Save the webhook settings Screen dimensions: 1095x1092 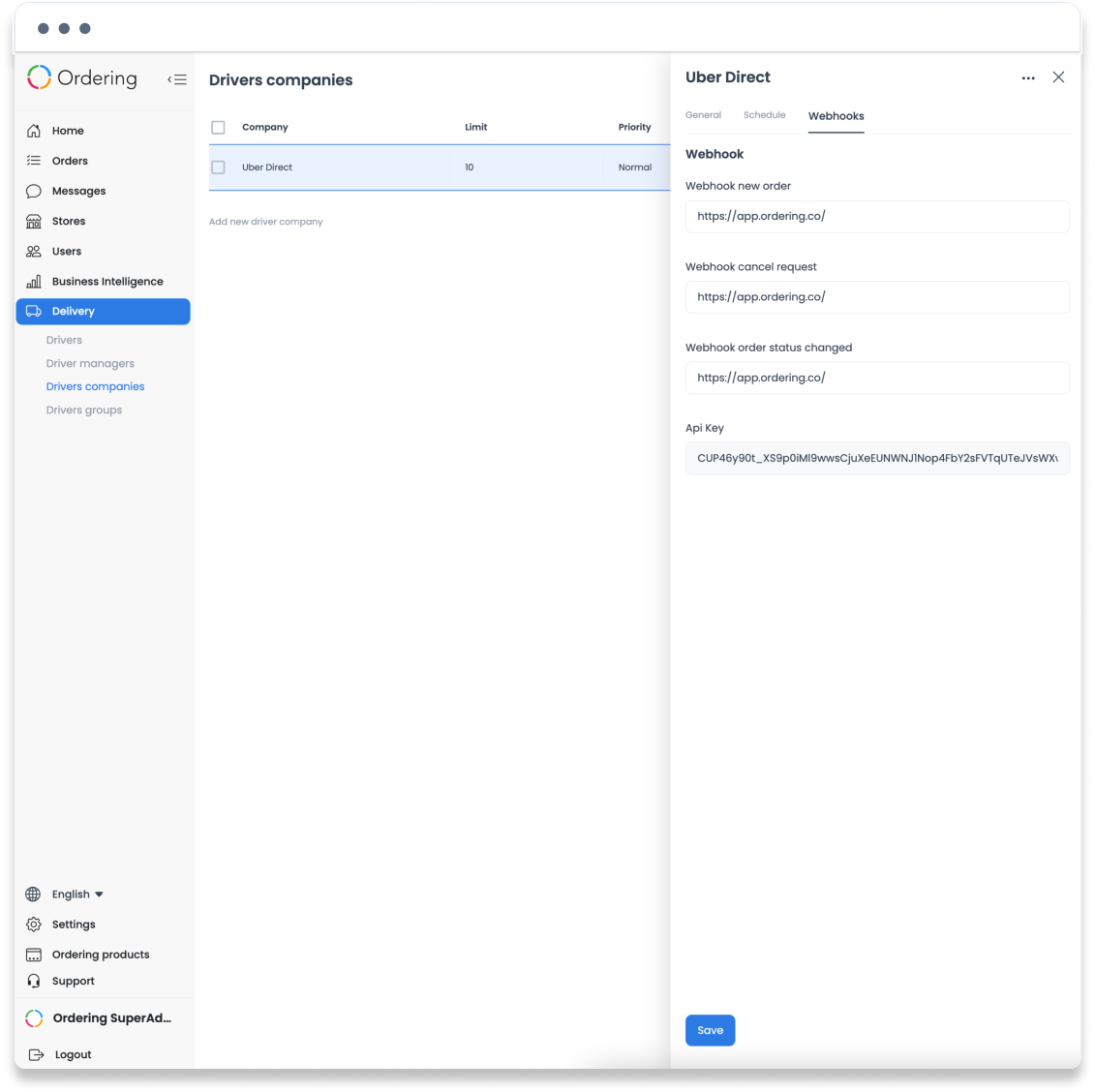(x=710, y=1030)
